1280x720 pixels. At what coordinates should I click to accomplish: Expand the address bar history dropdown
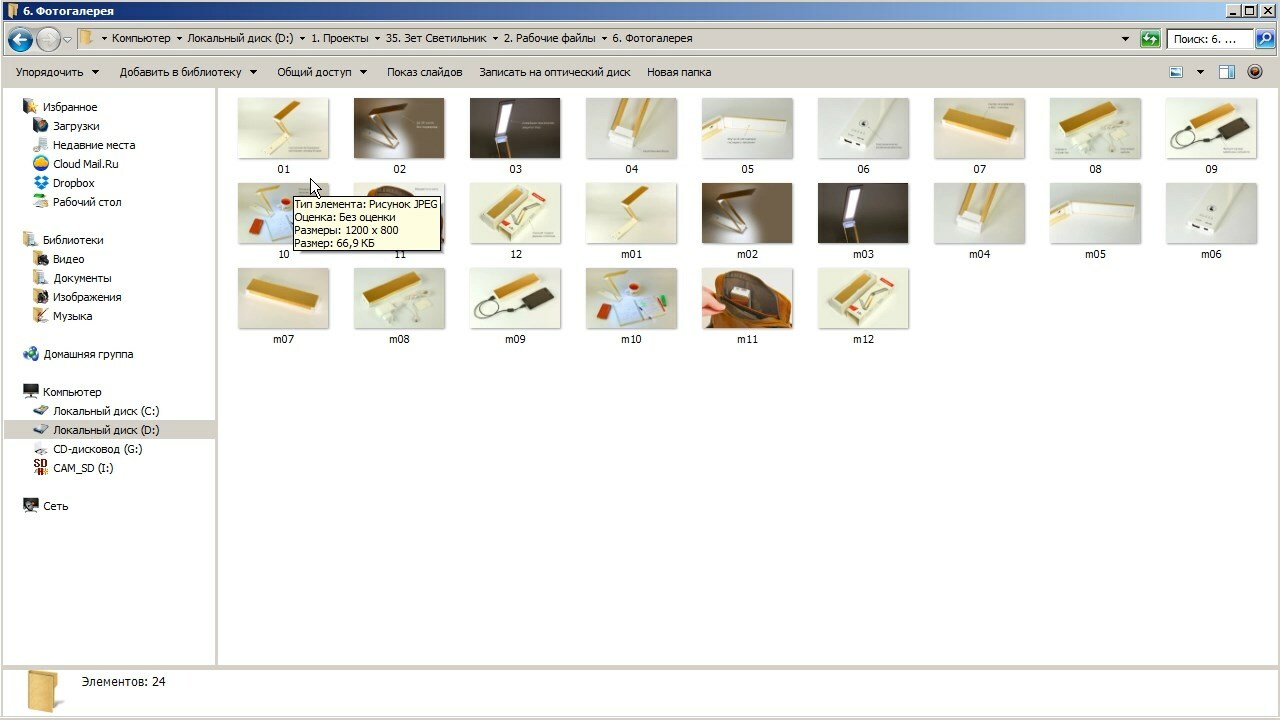[1126, 39]
